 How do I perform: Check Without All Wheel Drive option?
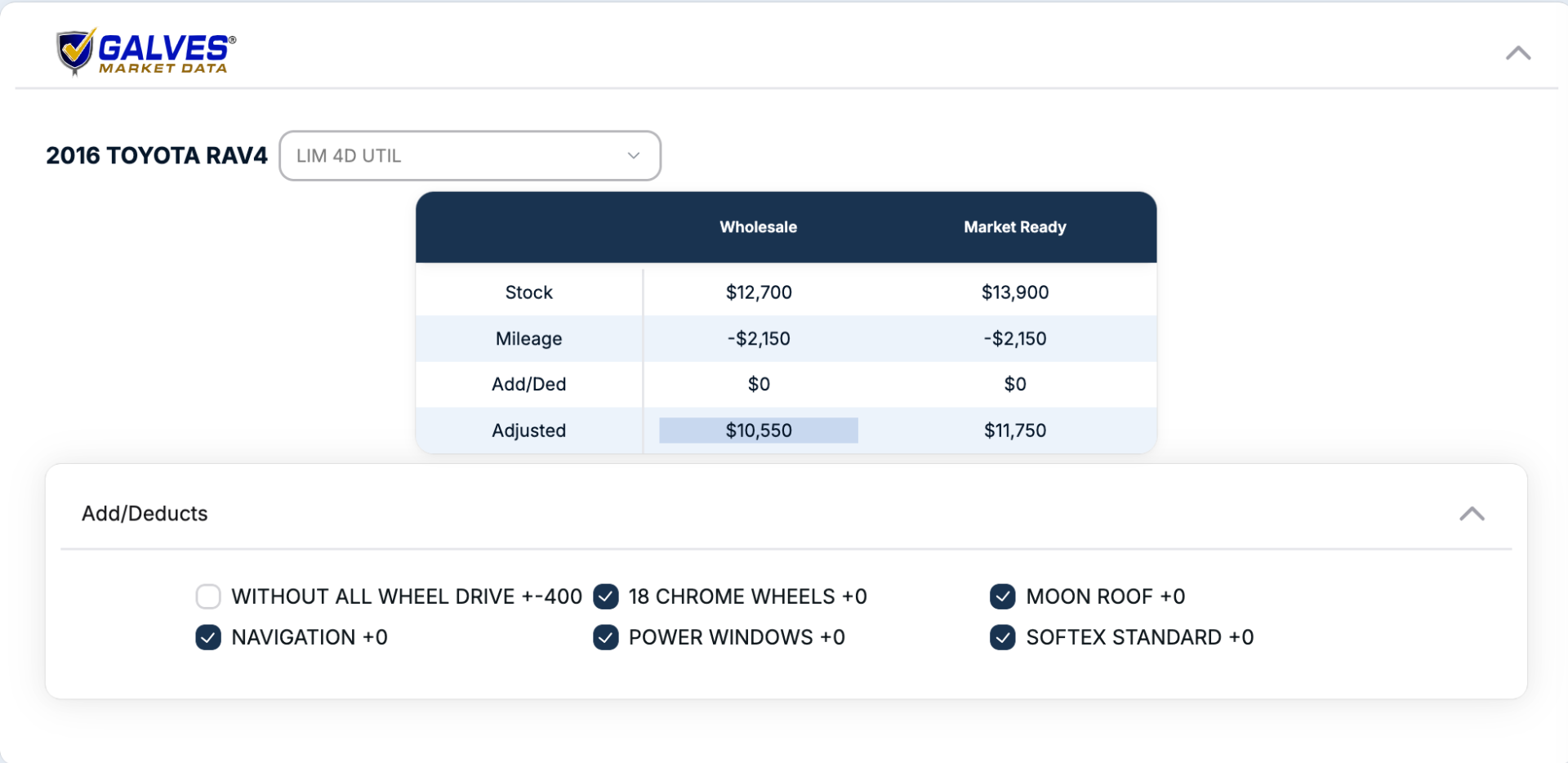click(x=208, y=596)
